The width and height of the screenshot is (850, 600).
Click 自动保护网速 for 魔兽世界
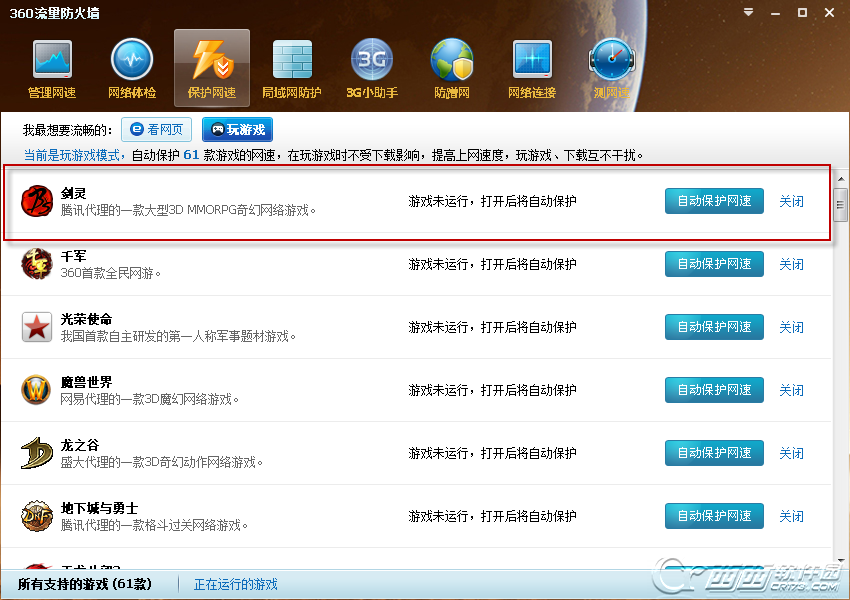pyautogui.click(x=714, y=390)
